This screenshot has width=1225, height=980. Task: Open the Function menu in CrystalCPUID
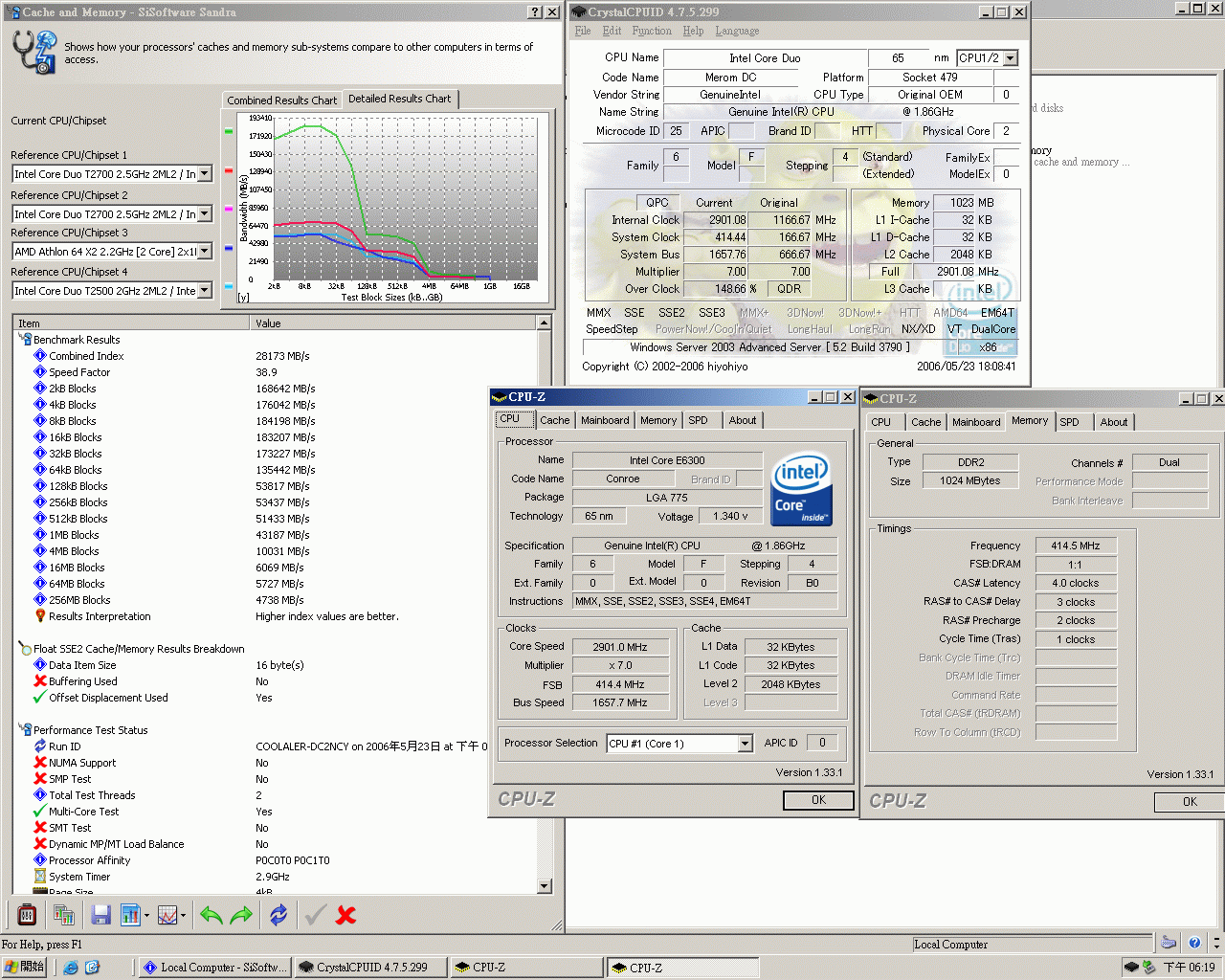pyautogui.click(x=652, y=31)
